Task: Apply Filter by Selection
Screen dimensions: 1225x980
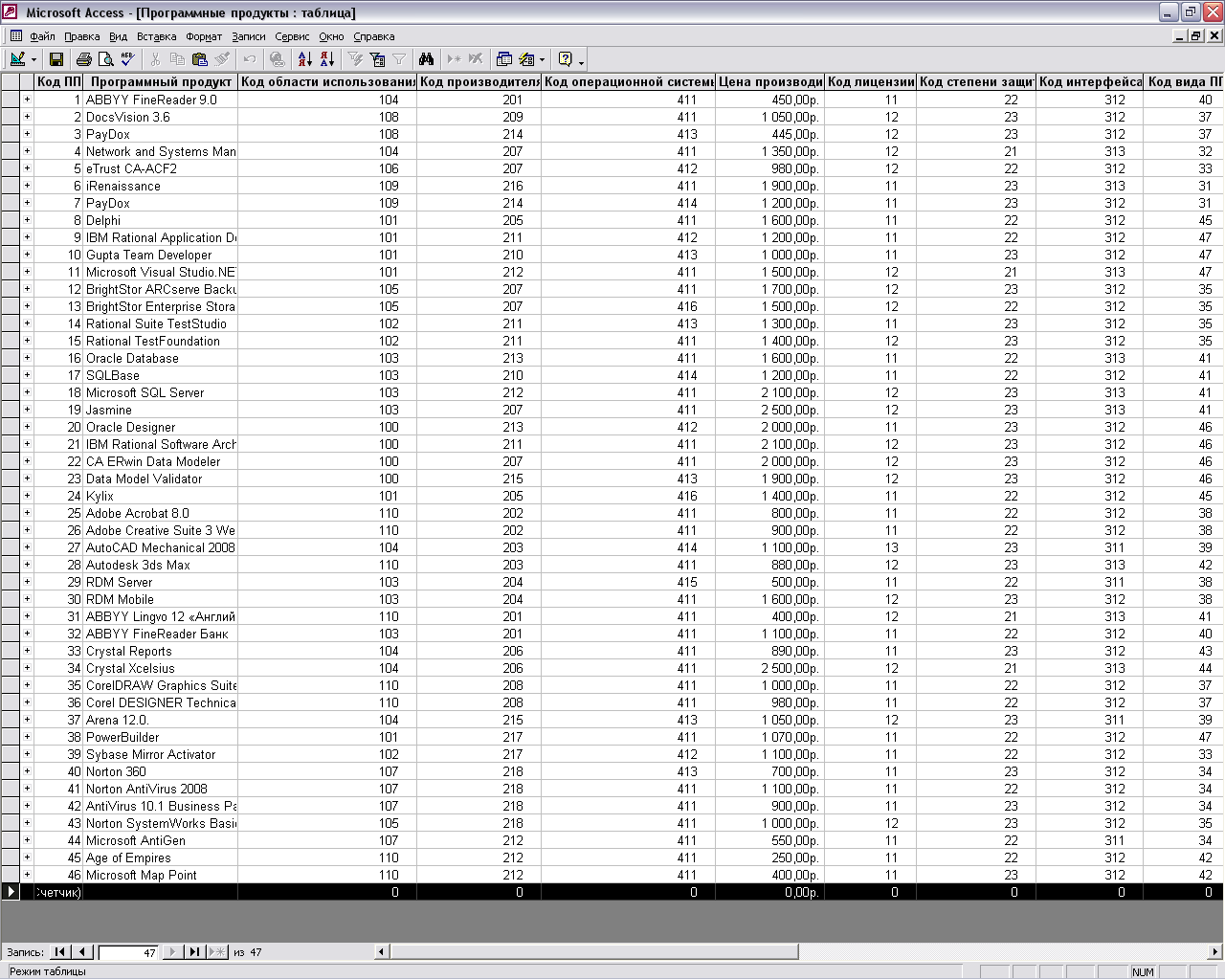Action: click(x=355, y=59)
